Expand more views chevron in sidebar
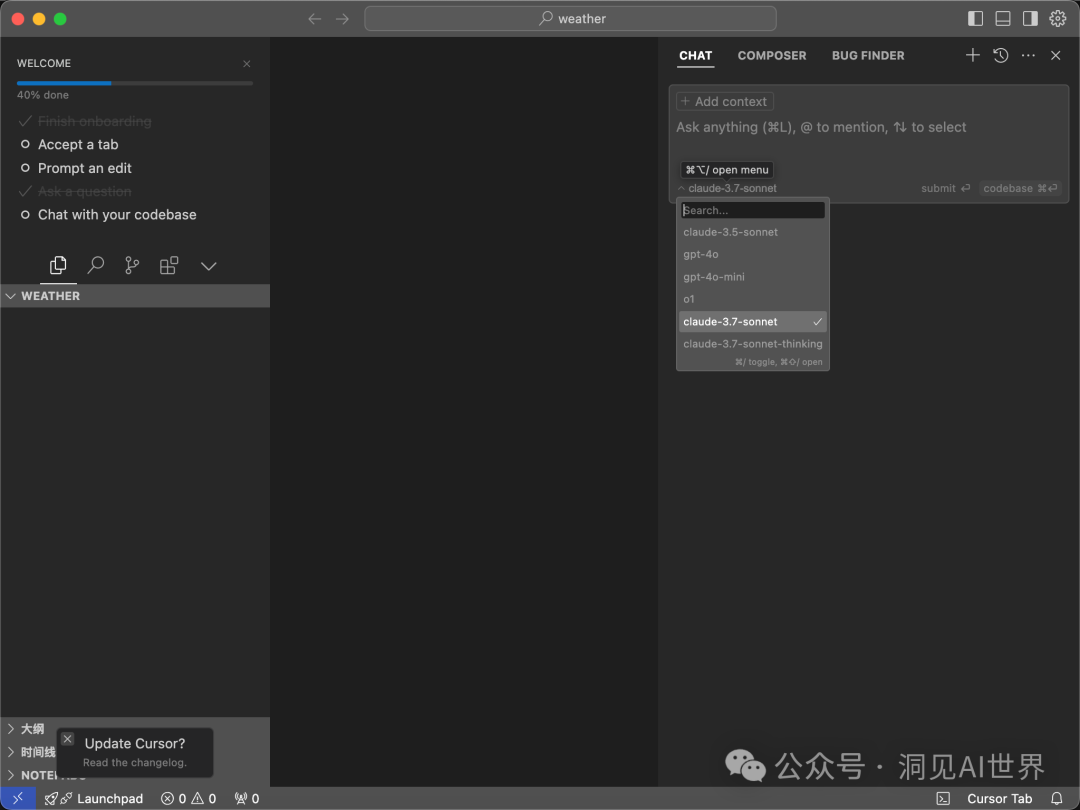This screenshot has width=1080, height=810. click(x=209, y=266)
